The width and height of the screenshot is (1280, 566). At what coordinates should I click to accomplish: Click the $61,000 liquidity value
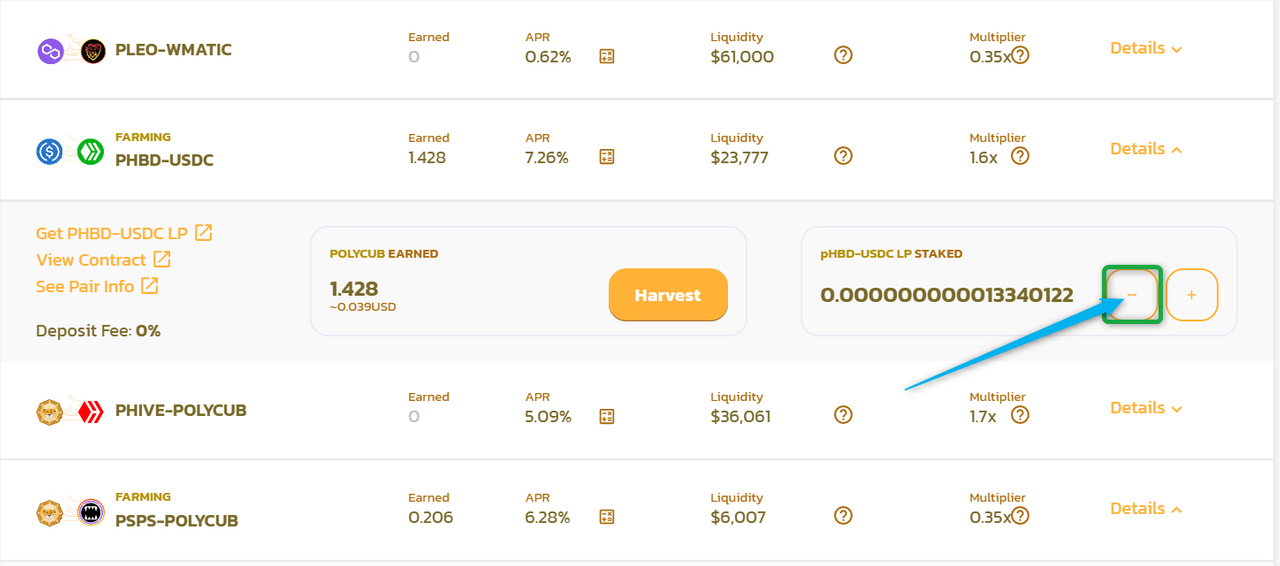(x=742, y=57)
